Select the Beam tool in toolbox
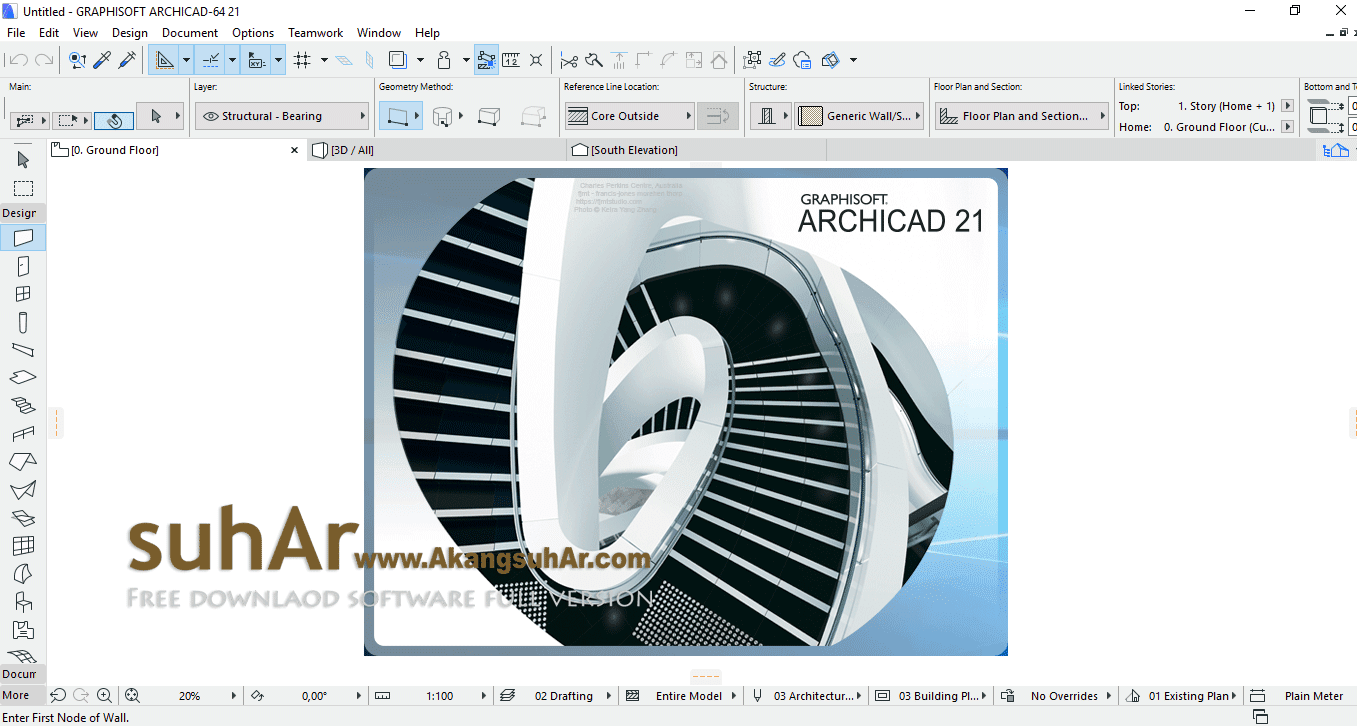Viewport: 1357px width, 726px height. (23, 350)
